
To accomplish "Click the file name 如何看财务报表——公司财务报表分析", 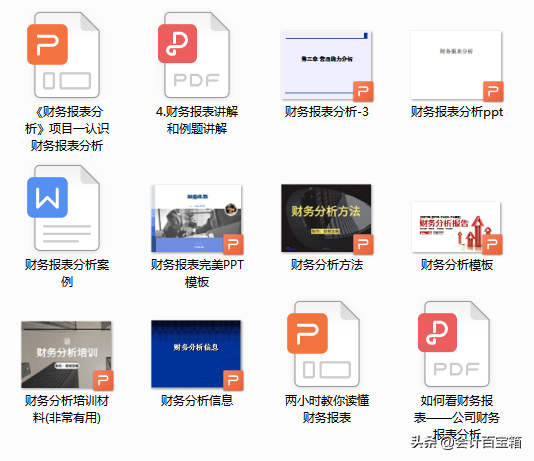I will pos(457,417).
